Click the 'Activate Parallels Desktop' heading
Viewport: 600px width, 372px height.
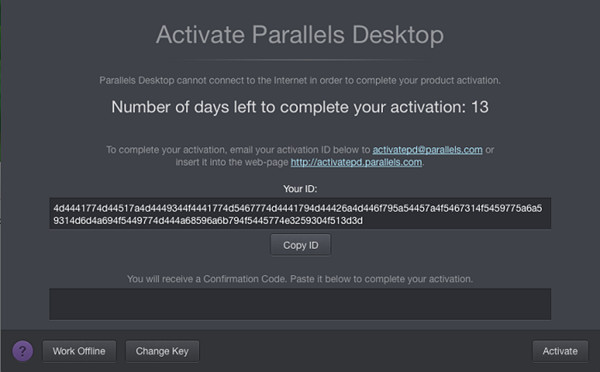coord(300,35)
